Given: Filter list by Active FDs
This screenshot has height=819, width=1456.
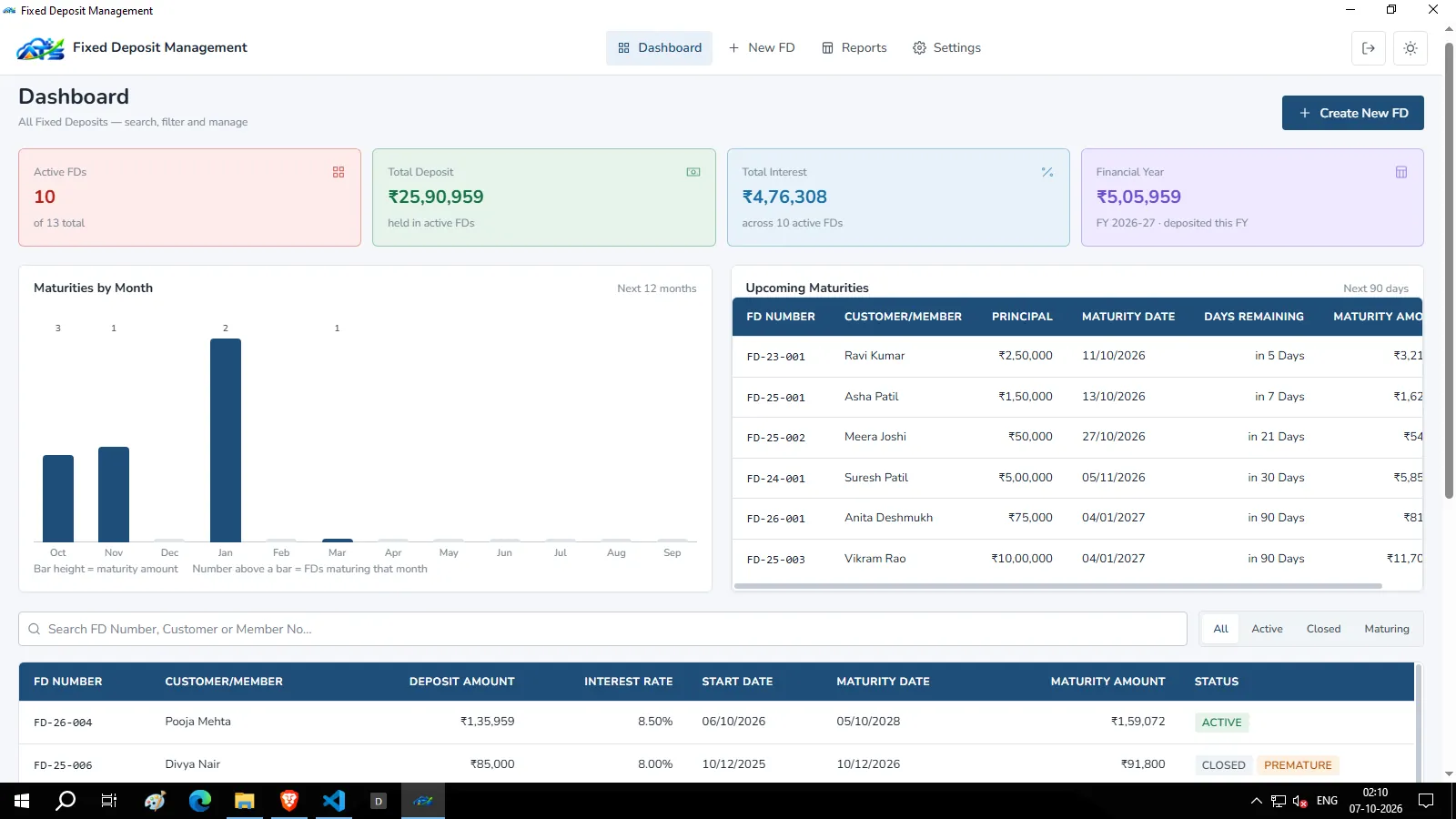Looking at the screenshot, I should click(x=1267, y=629).
